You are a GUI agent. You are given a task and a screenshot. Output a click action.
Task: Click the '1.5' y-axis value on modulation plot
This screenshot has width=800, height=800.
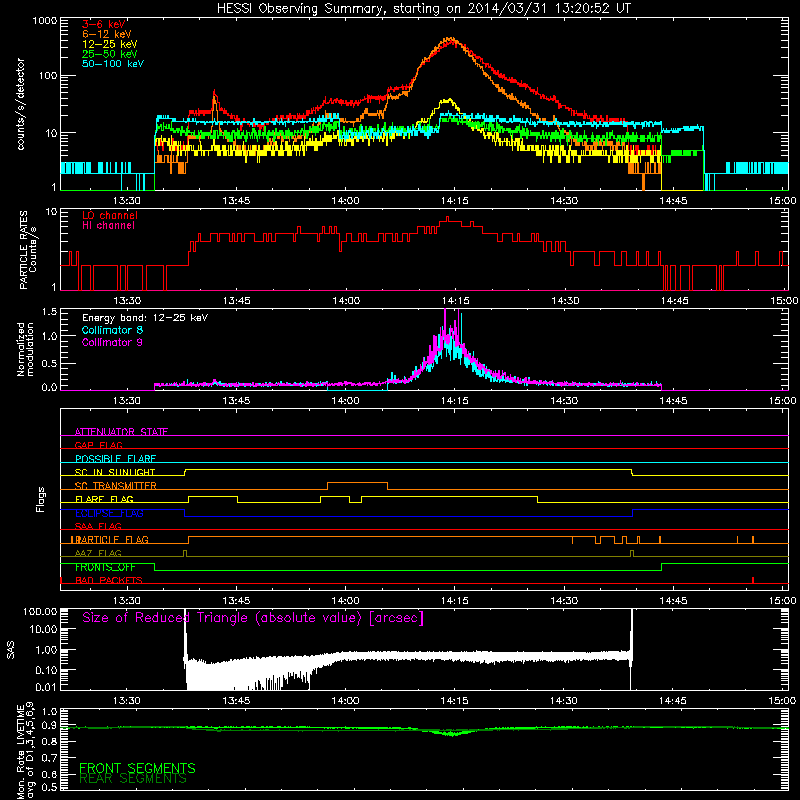[x=49, y=312]
